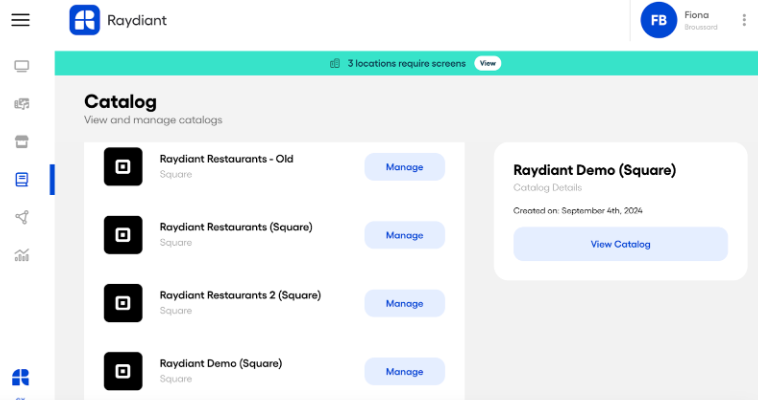This screenshot has height=400, width=758.
Task: Select the Catalog book icon in the sidebar
Action: point(21,179)
